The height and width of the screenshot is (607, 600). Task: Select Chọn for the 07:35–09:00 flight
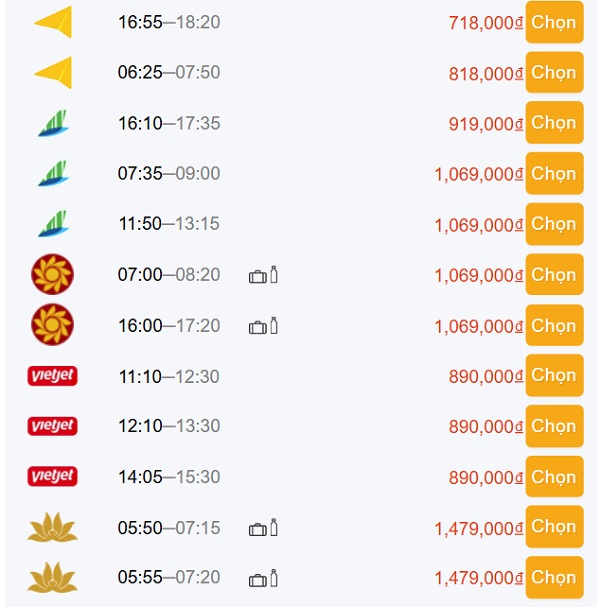(554, 174)
